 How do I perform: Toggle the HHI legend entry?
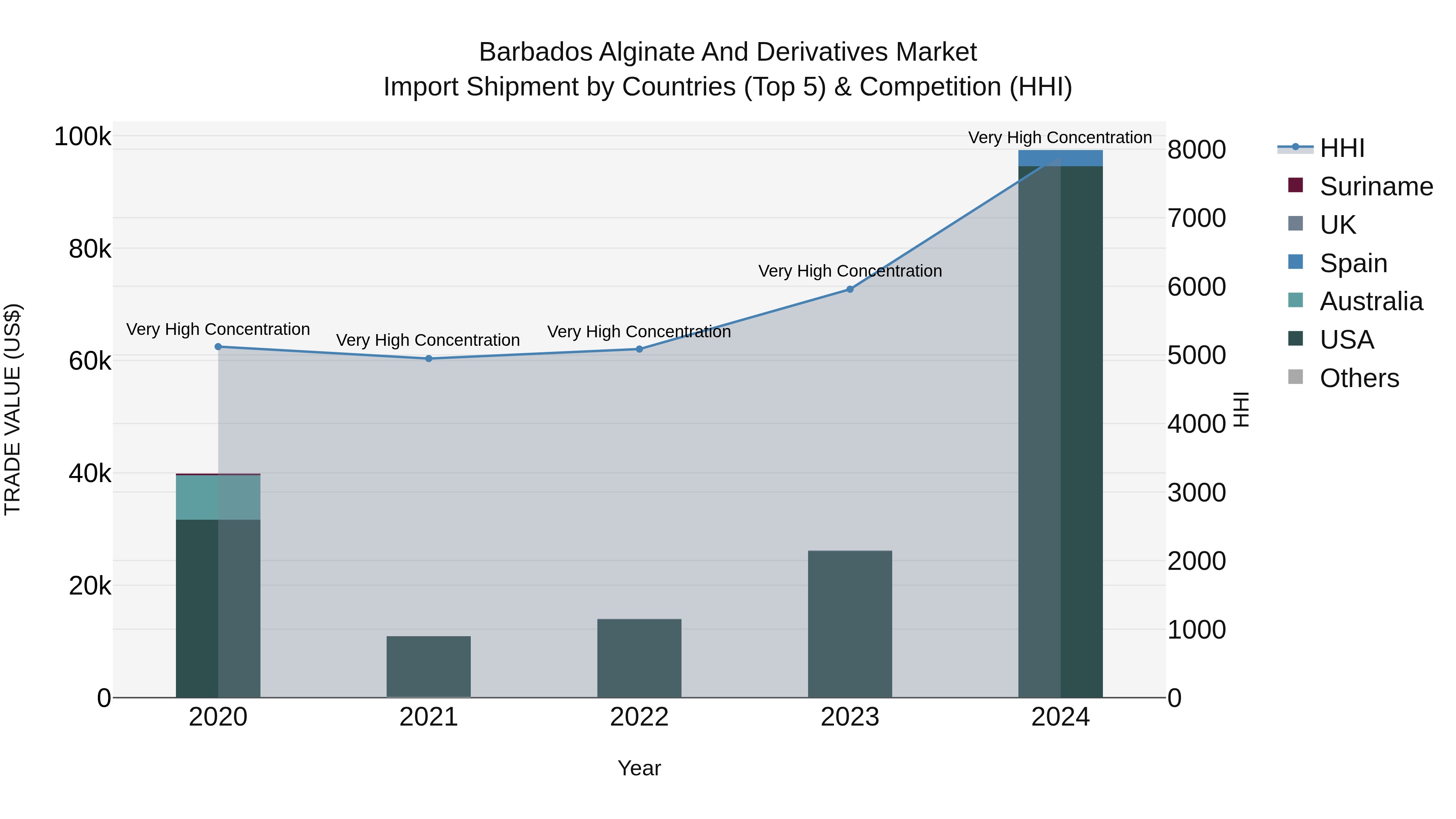[1321, 148]
